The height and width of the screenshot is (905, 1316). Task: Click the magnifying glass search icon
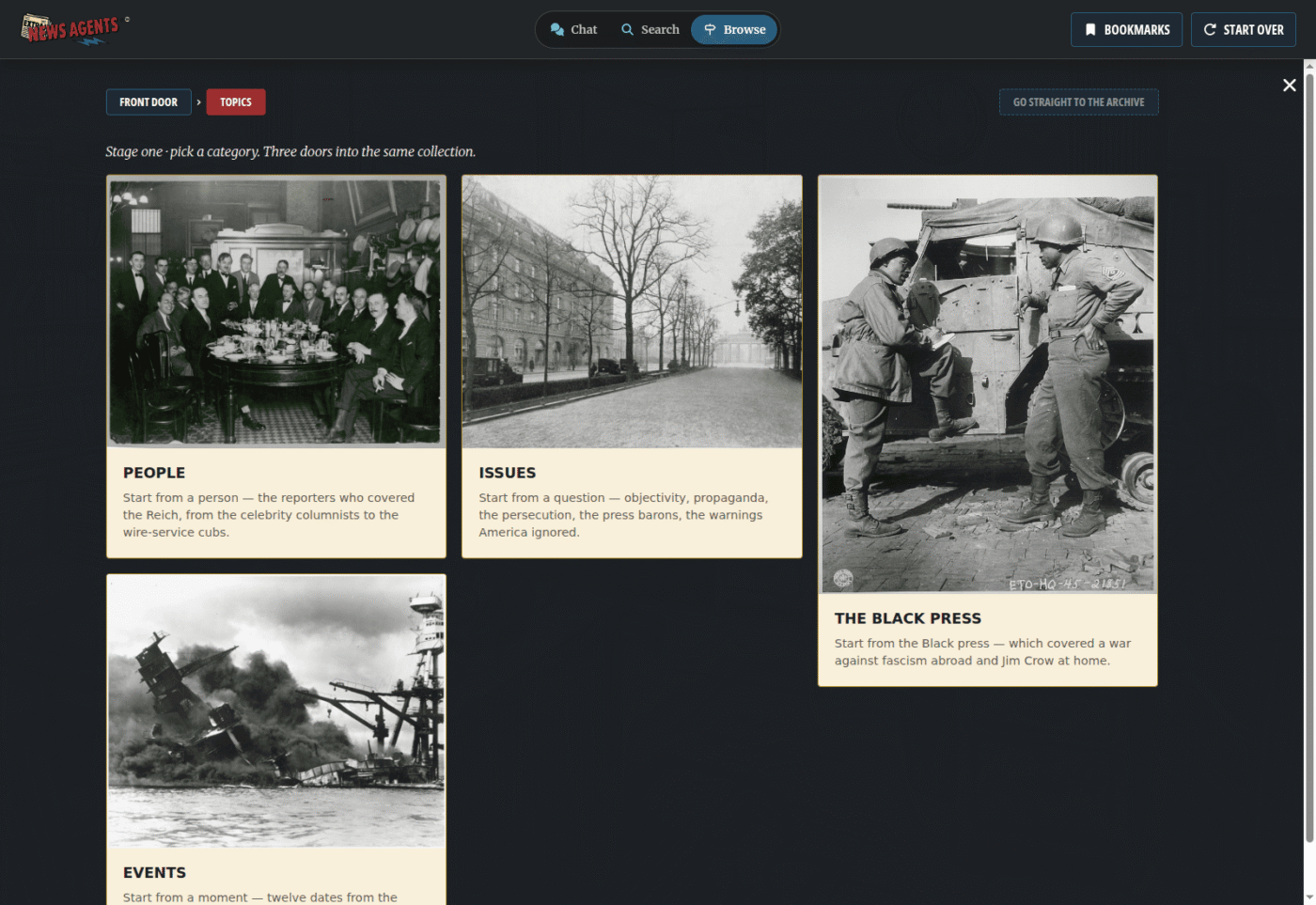click(x=627, y=29)
